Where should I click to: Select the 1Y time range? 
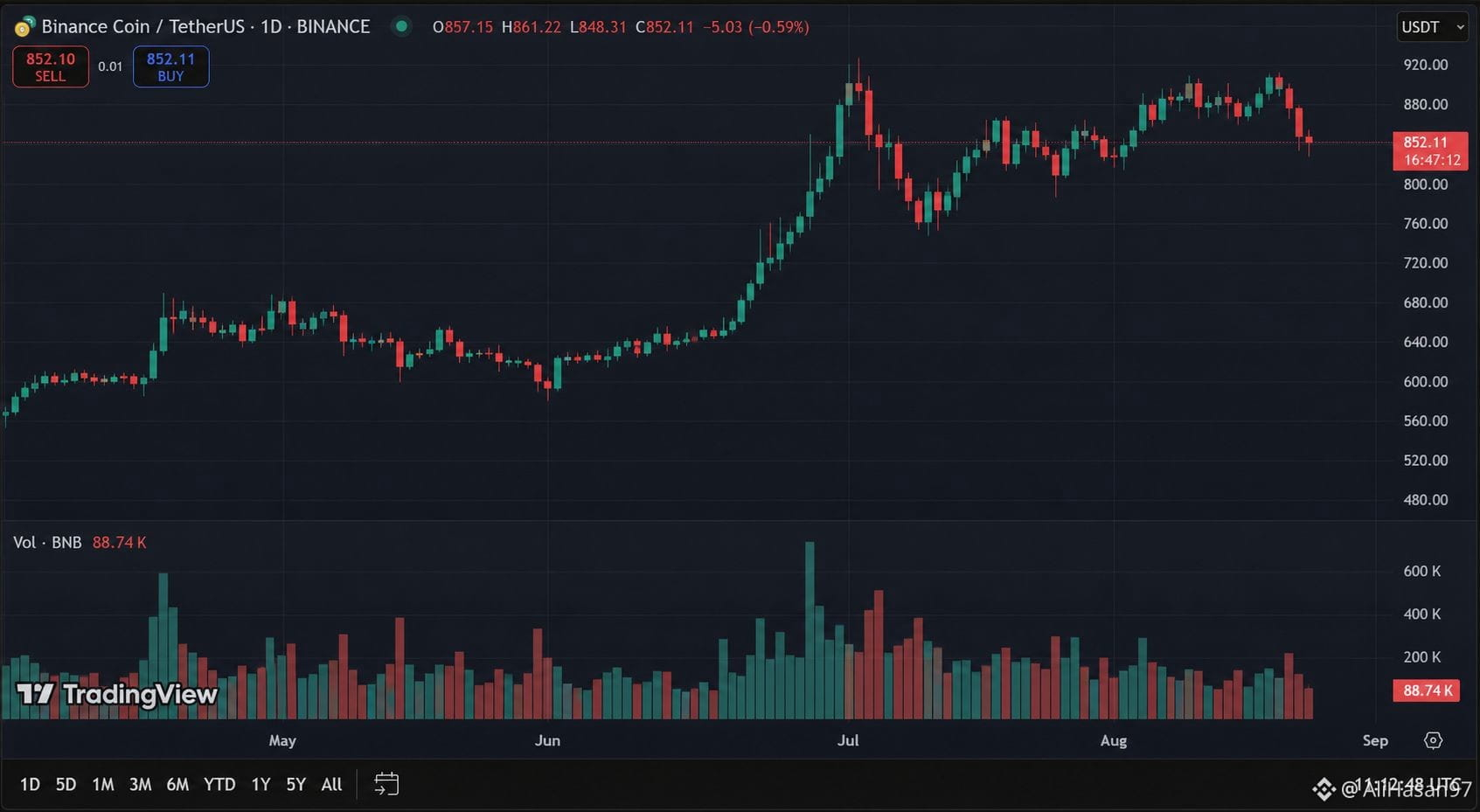pyautogui.click(x=261, y=784)
